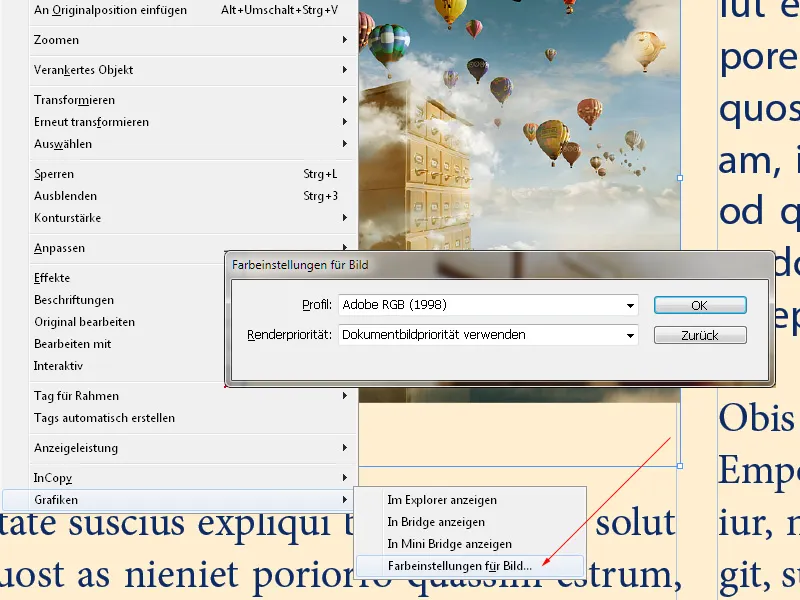The width and height of the screenshot is (800, 600).
Task: Click the Zurück button
Action: coord(700,335)
